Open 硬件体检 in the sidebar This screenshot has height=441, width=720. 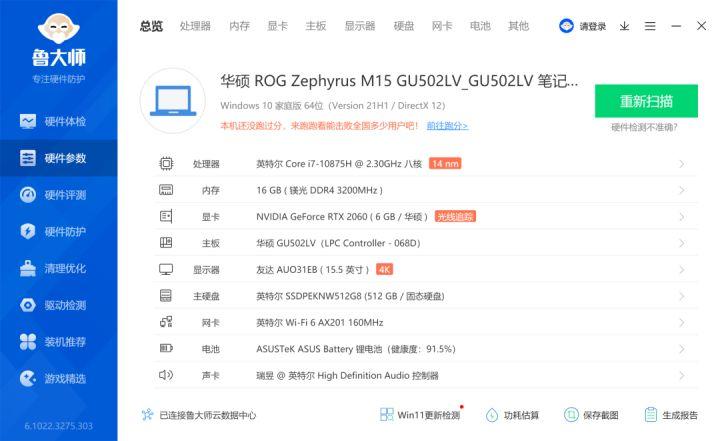[58, 121]
